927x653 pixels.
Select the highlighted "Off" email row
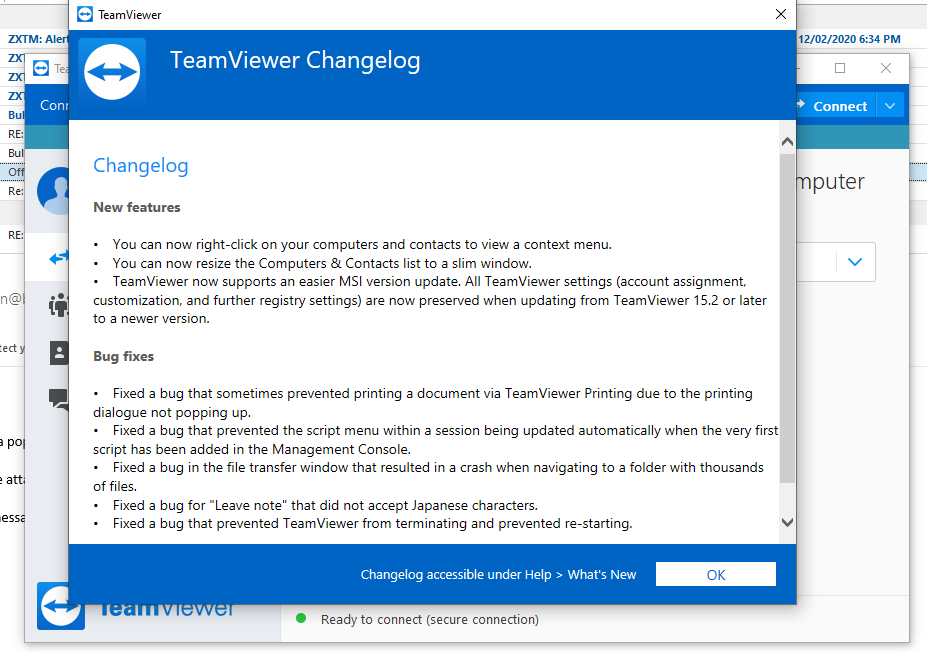pyautogui.click(x=16, y=172)
